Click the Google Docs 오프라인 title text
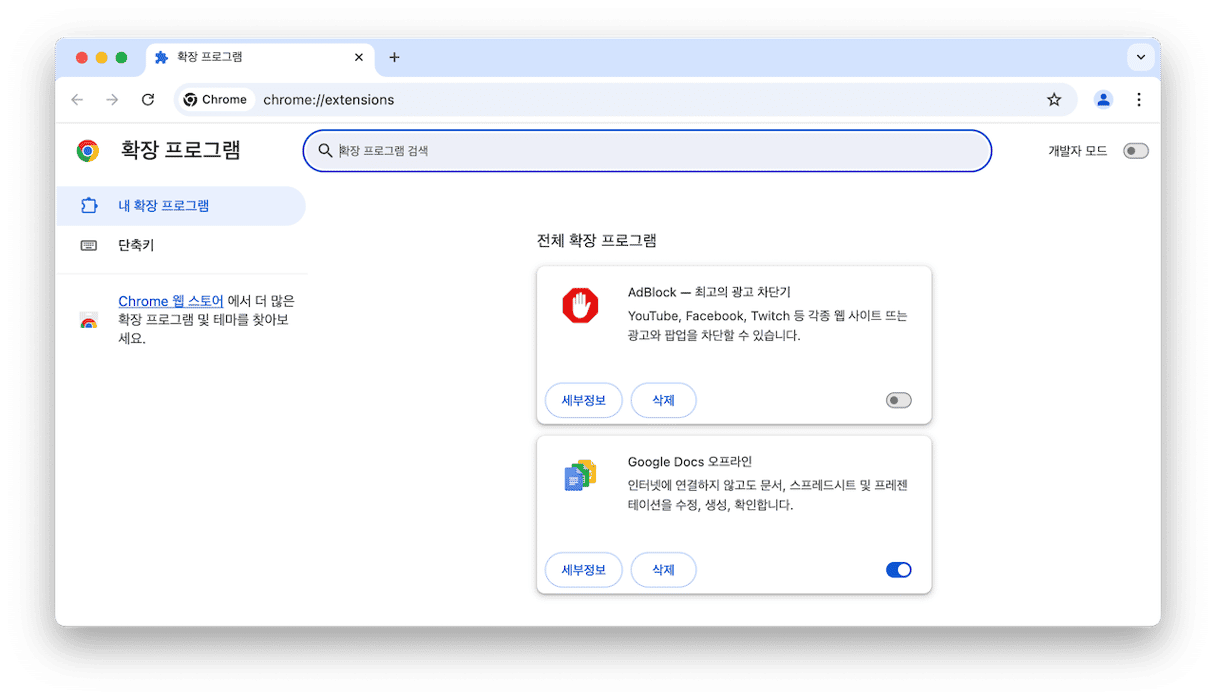This screenshot has width=1216, height=699. 690,462
